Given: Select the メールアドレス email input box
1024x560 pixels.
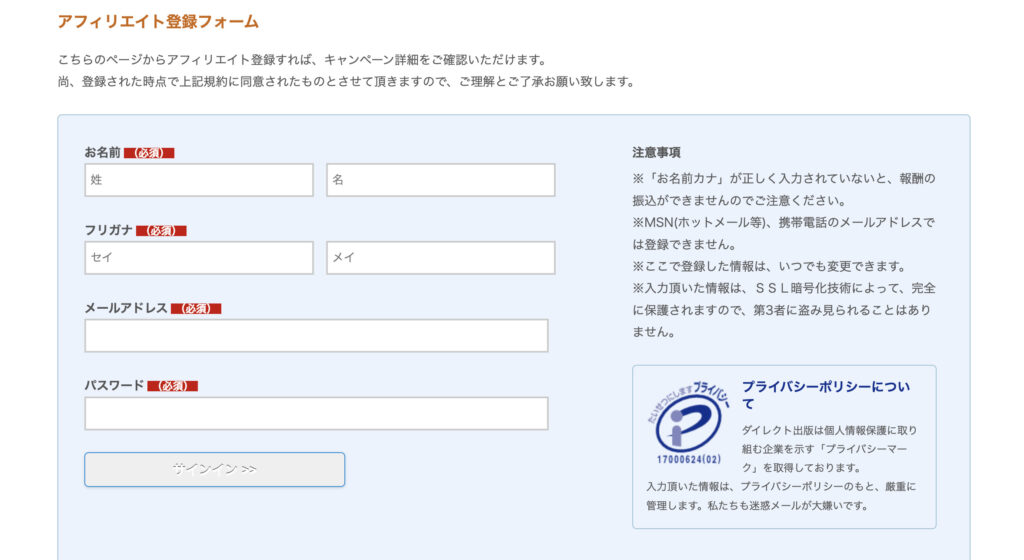Looking at the screenshot, I should 316,335.
